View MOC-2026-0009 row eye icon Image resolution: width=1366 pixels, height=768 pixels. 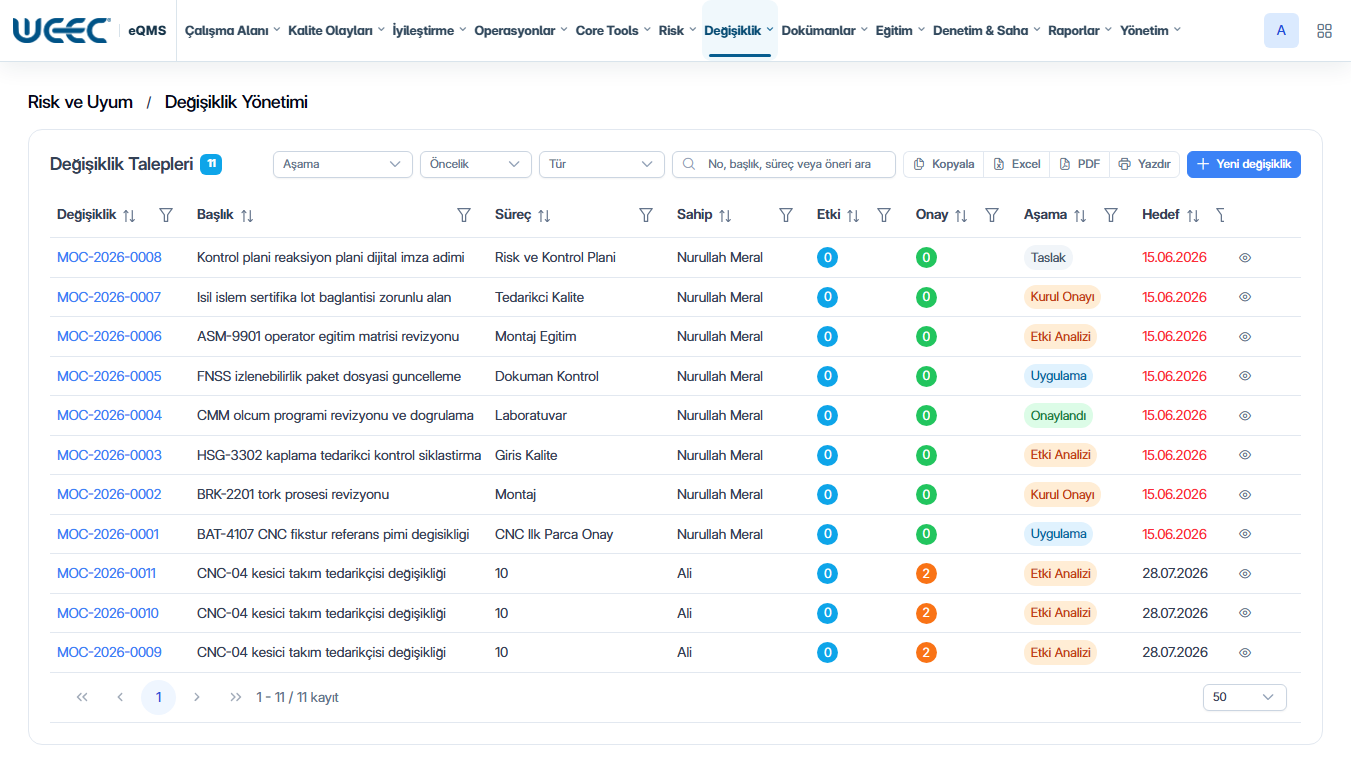pyautogui.click(x=1245, y=652)
